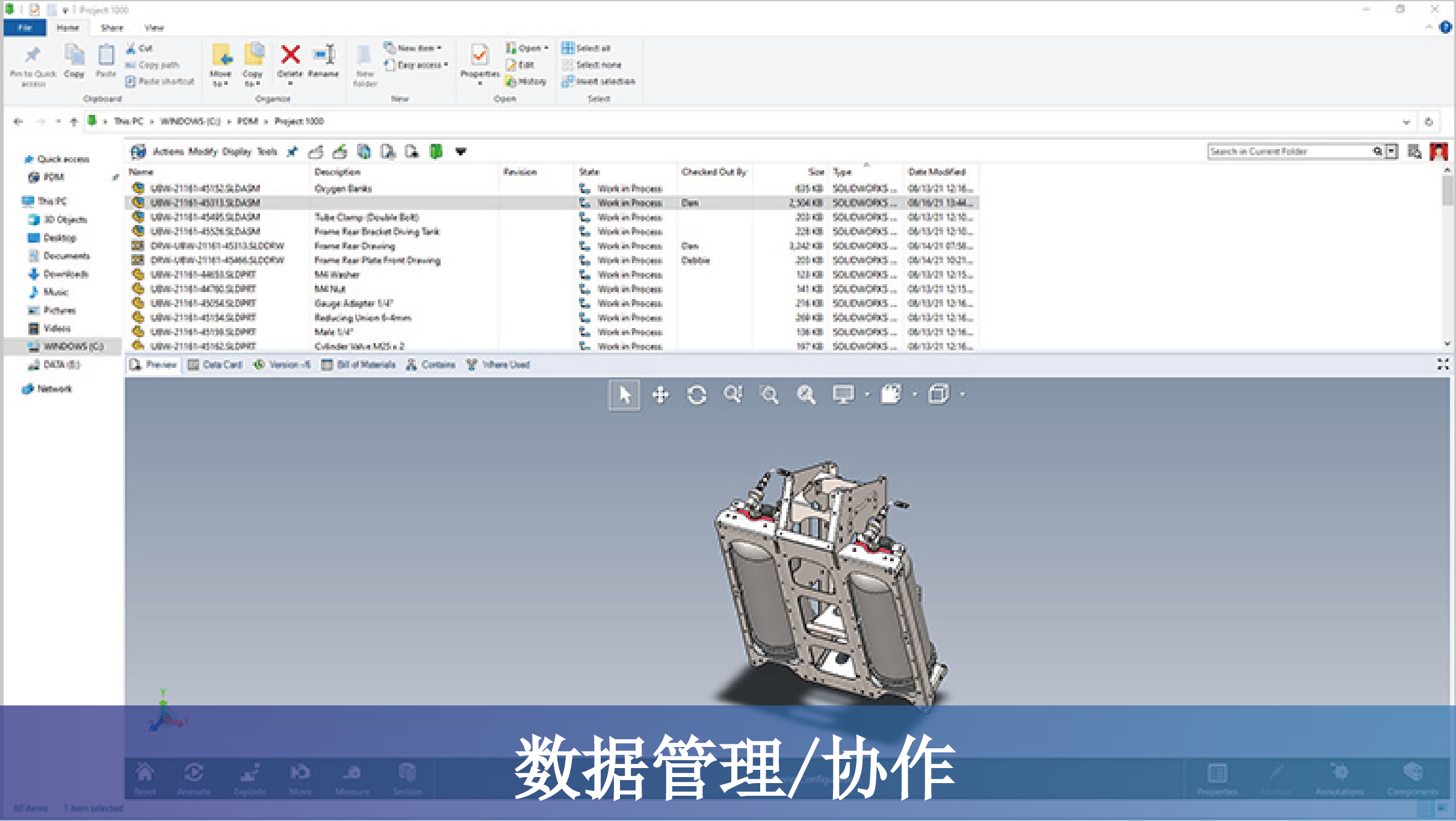1456x821 pixels.
Task: Click Select all in the ribbon
Action: point(586,48)
